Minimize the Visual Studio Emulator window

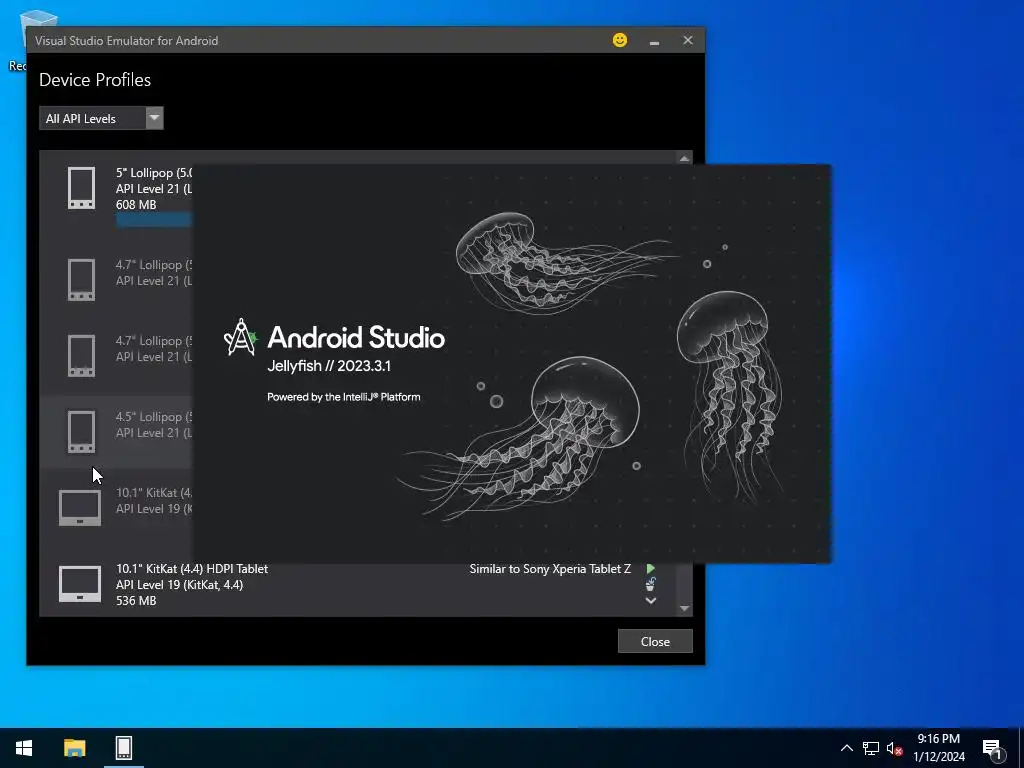[x=654, y=40]
